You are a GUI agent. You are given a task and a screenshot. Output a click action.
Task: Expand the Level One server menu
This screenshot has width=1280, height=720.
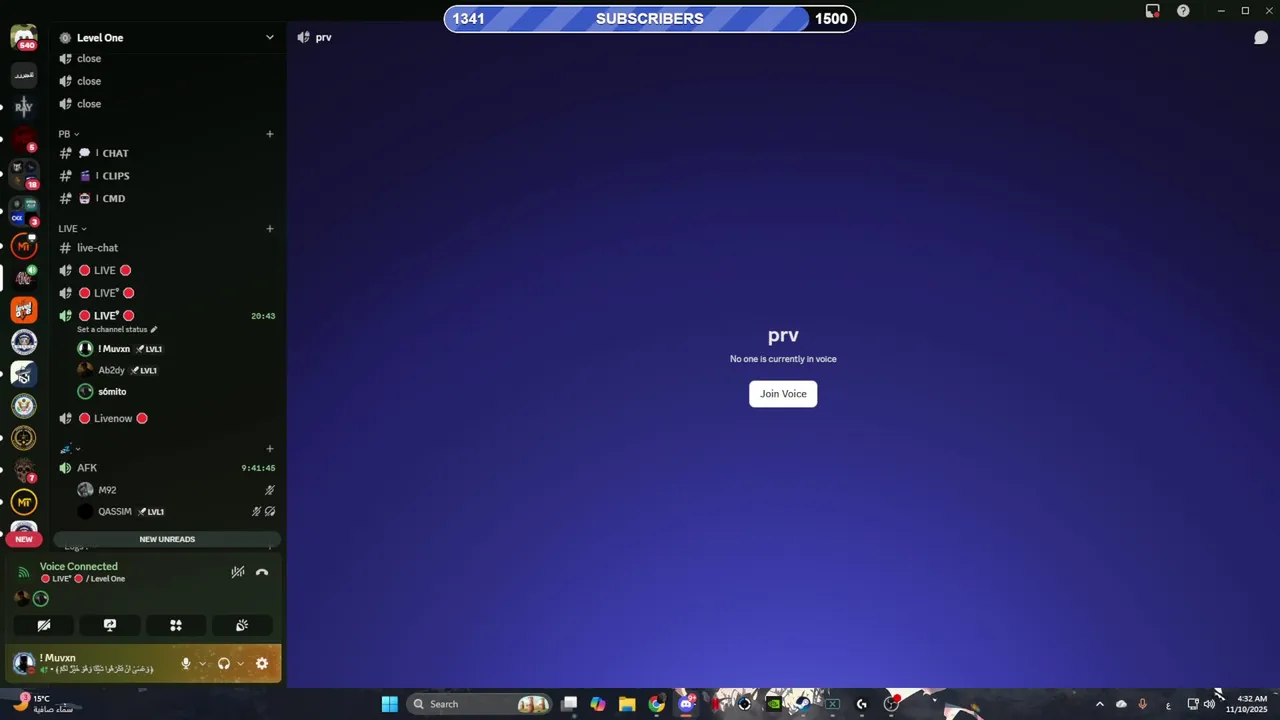pyautogui.click(x=167, y=37)
